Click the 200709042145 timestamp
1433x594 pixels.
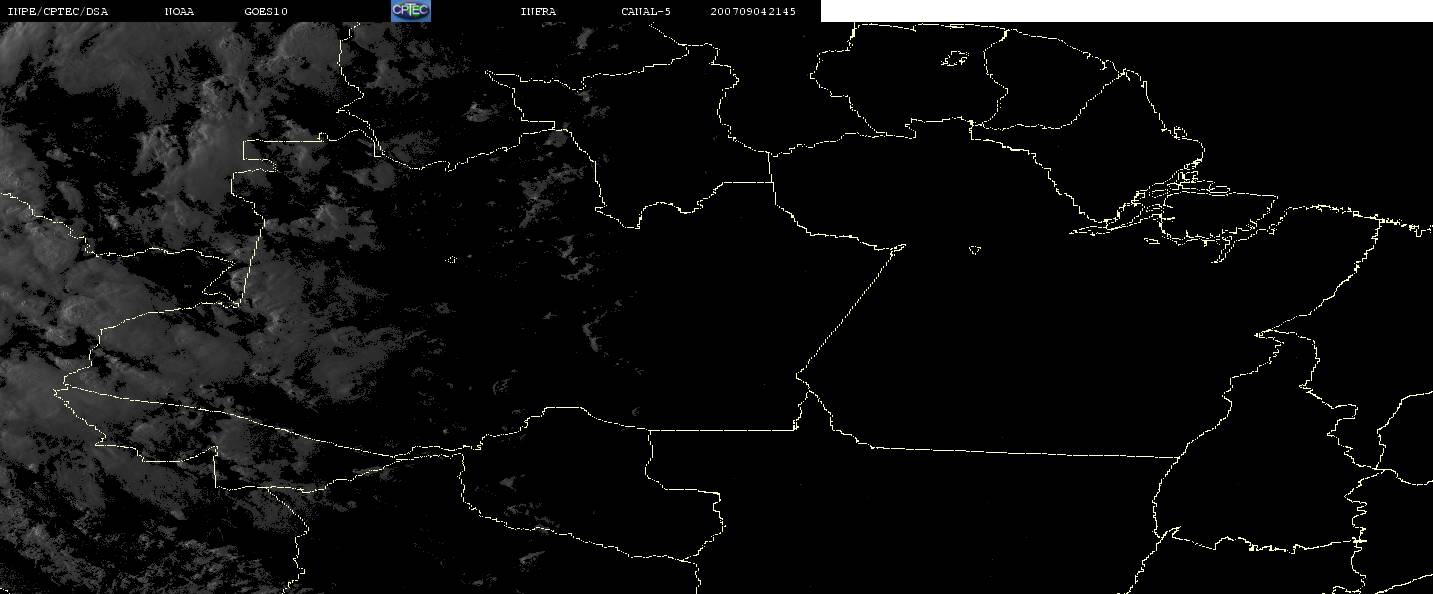coord(754,12)
